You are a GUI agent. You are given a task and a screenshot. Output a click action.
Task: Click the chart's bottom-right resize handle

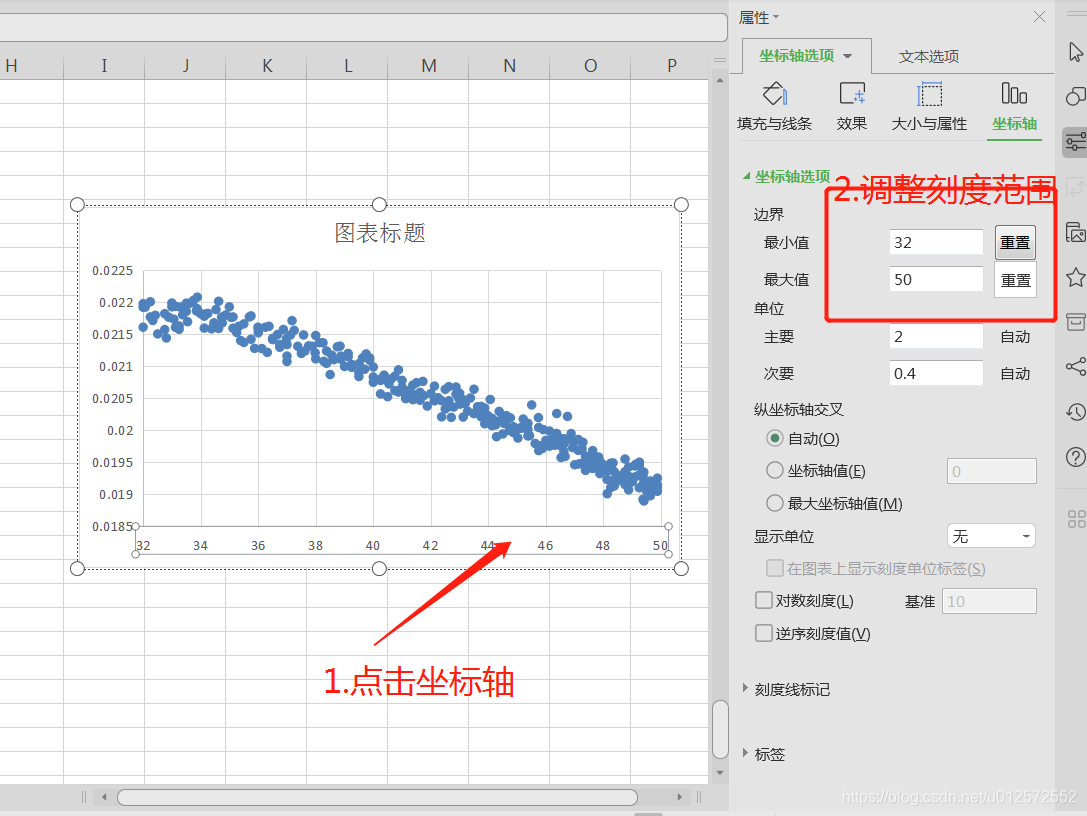[681, 568]
